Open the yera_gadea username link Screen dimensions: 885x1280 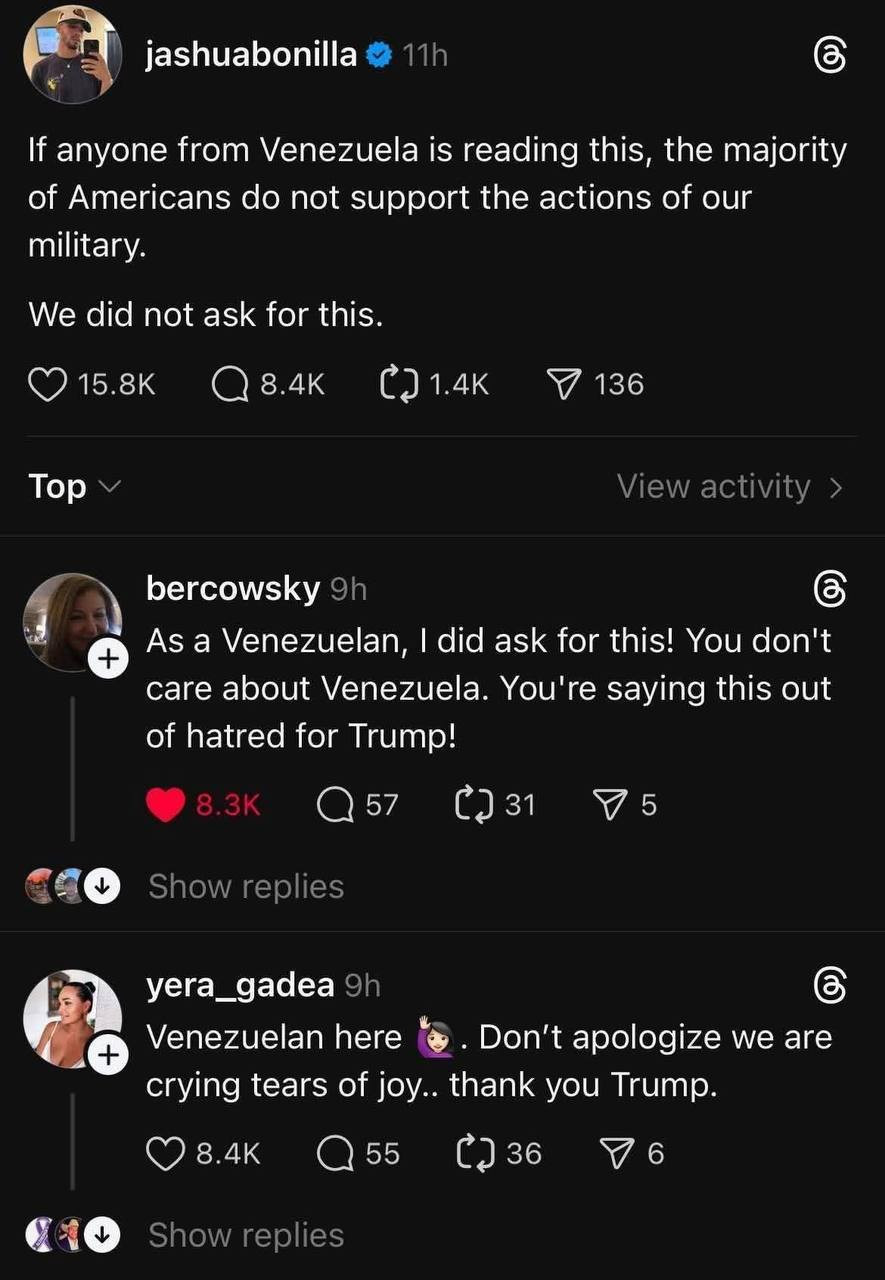(x=240, y=986)
